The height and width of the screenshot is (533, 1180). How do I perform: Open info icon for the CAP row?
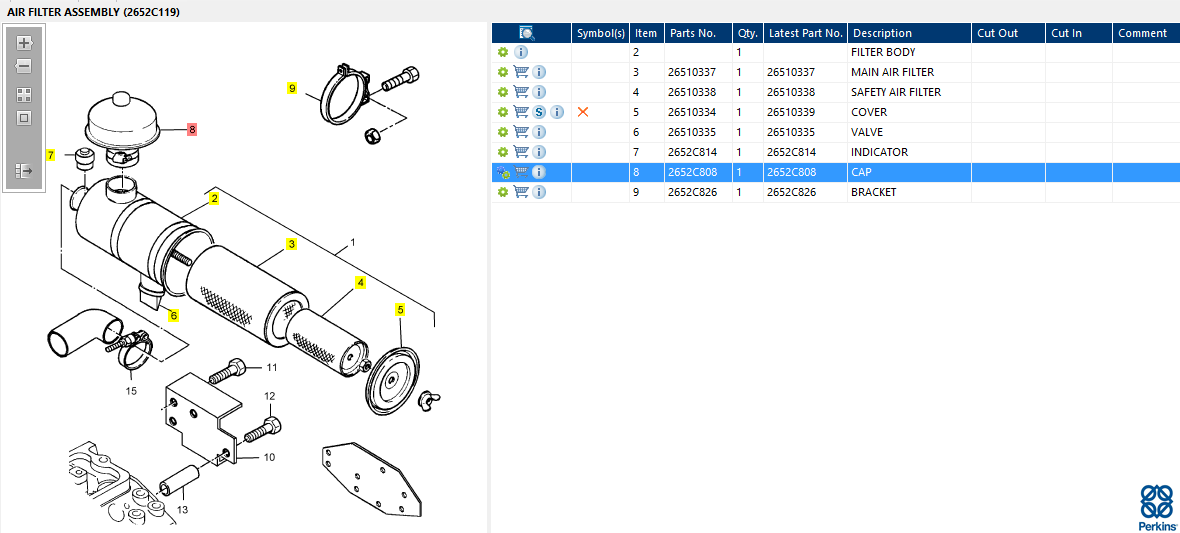tap(539, 172)
